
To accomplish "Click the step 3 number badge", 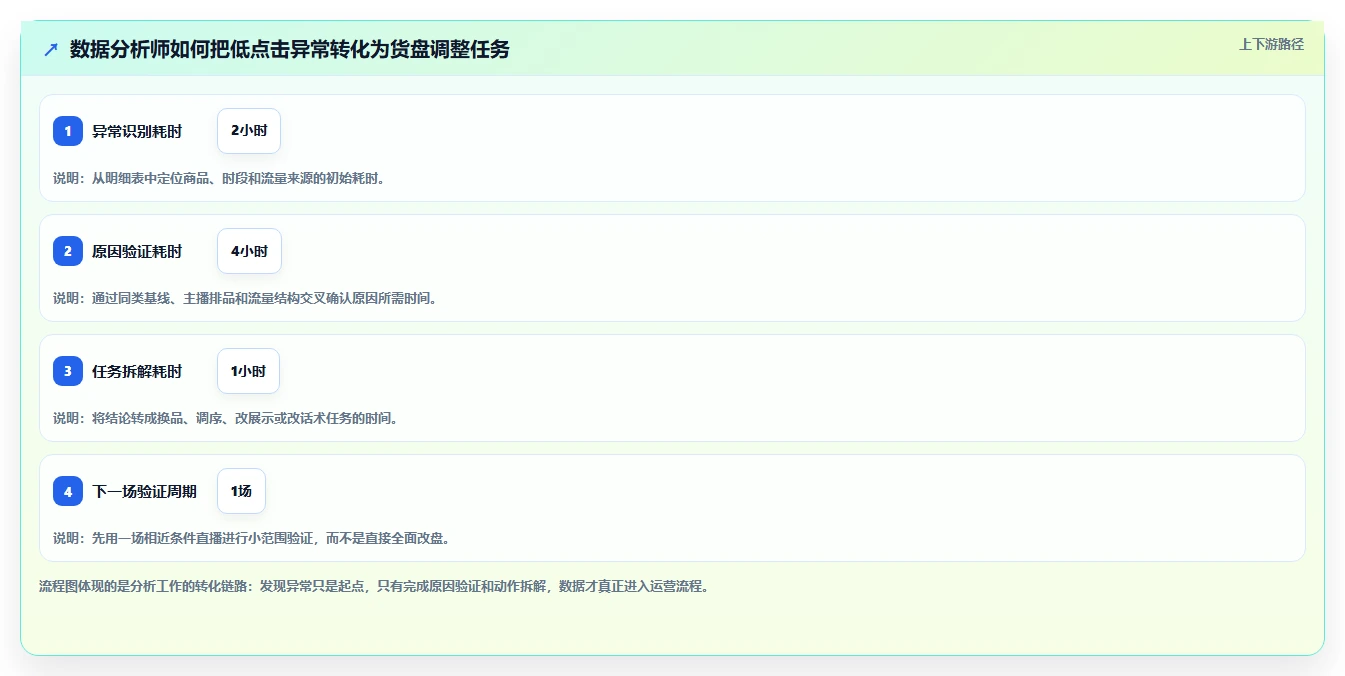I will 68,371.
